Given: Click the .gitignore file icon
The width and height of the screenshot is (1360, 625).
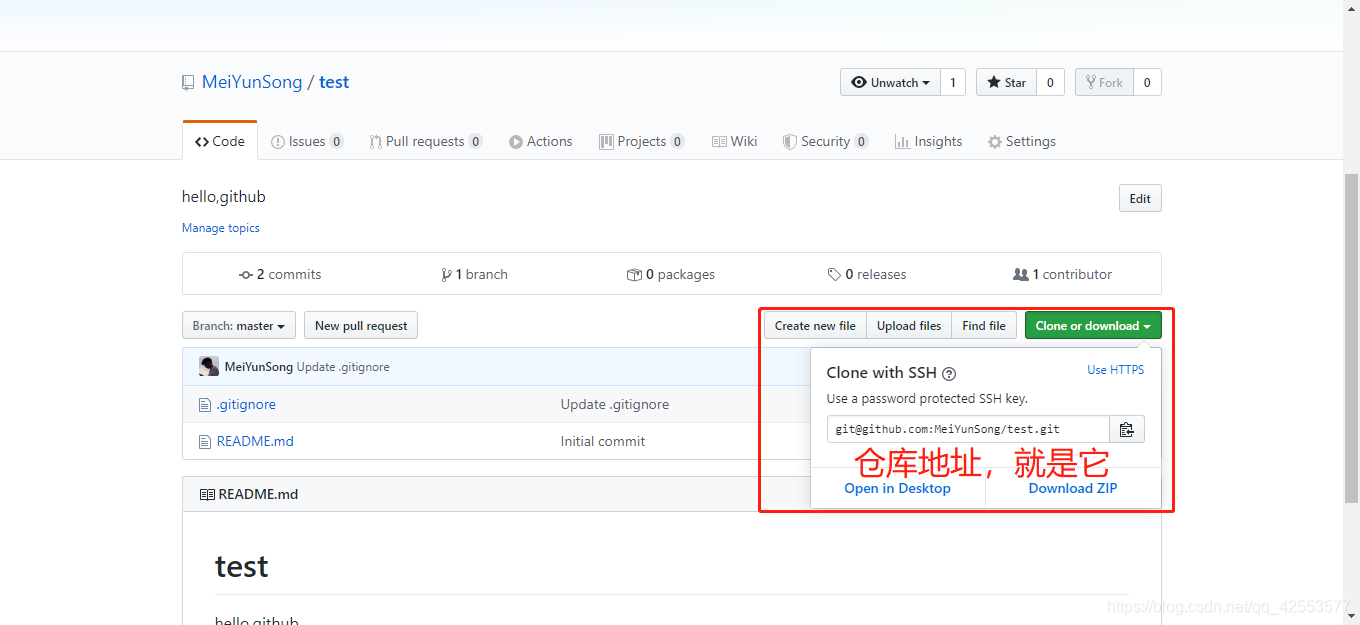Looking at the screenshot, I should [x=205, y=404].
